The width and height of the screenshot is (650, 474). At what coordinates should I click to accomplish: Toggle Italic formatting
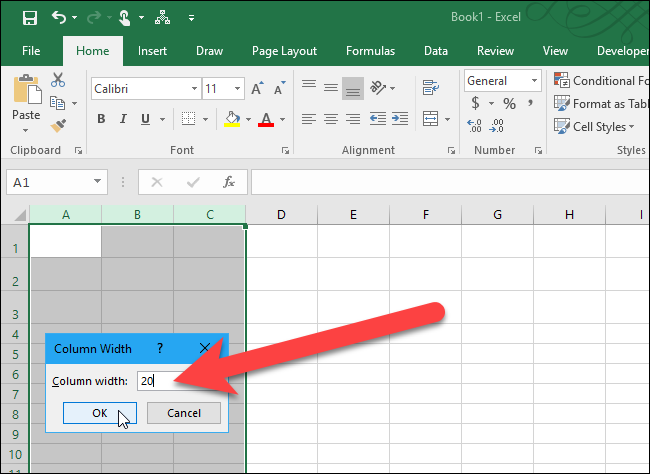(123, 119)
